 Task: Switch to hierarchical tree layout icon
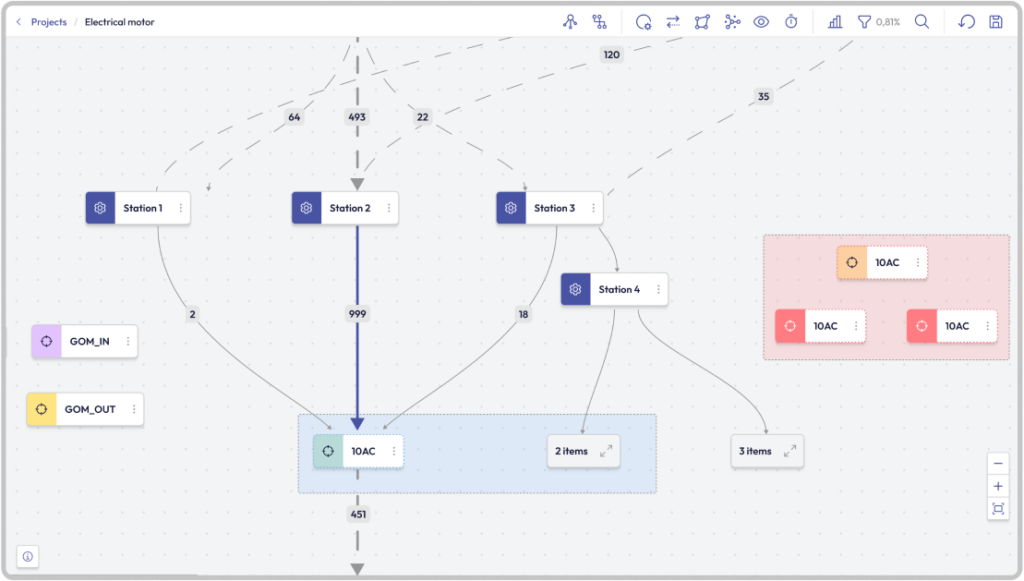click(x=600, y=22)
